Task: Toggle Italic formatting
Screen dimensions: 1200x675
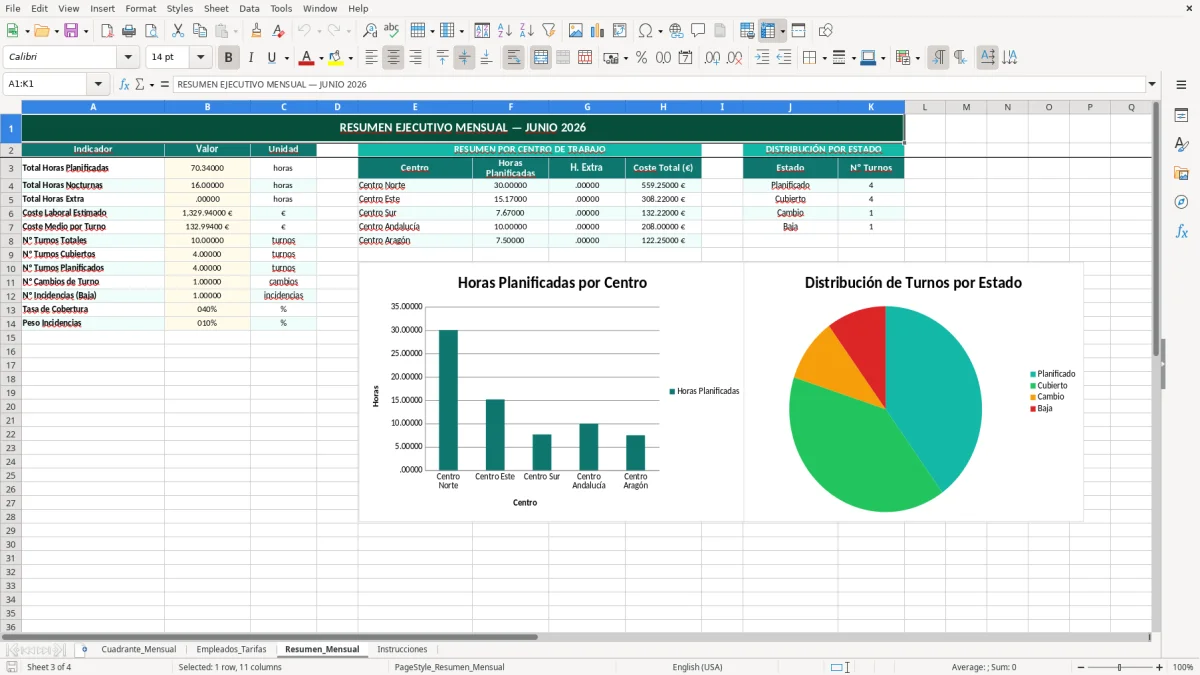Action: (x=250, y=58)
